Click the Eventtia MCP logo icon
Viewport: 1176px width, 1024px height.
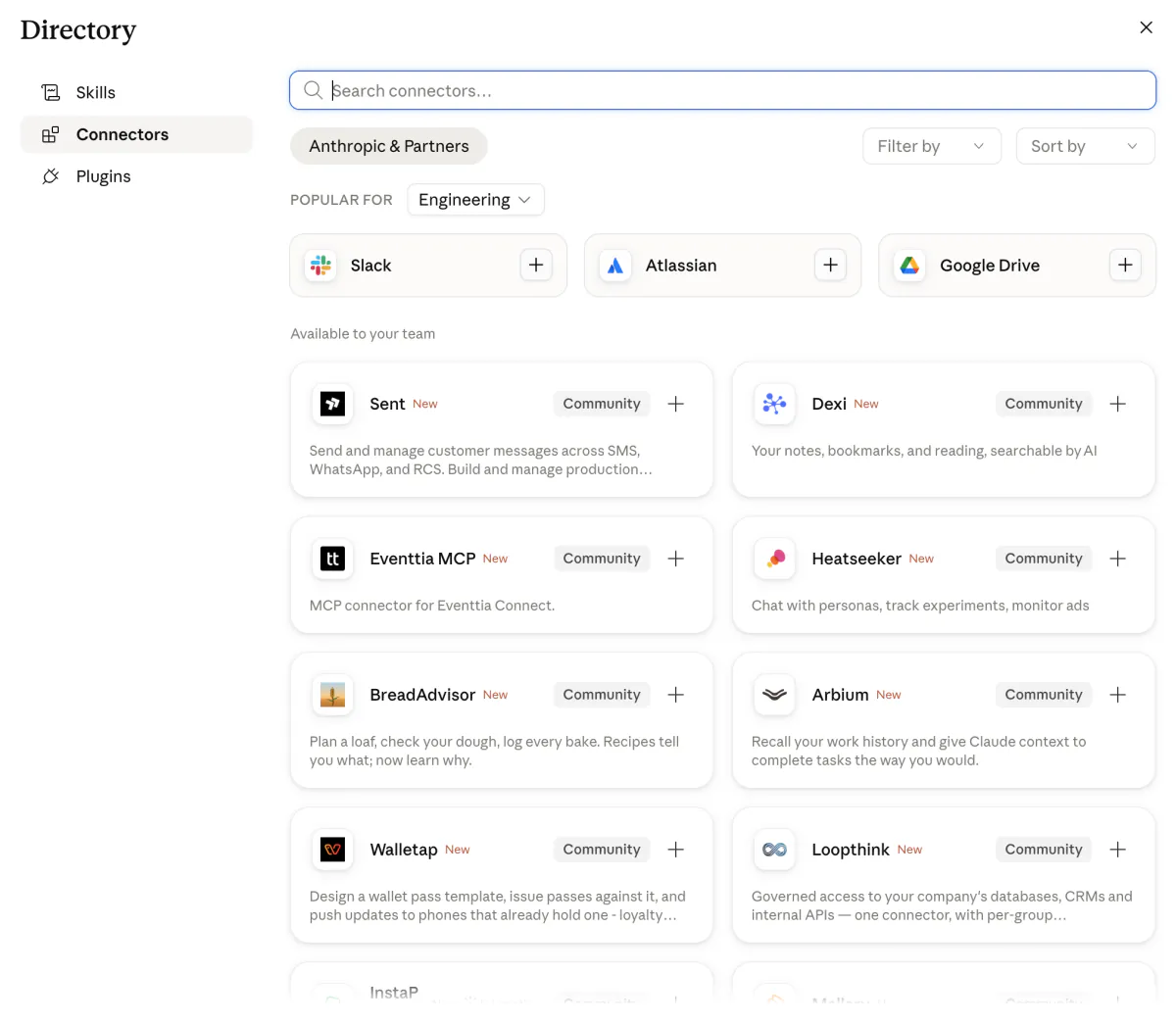(x=333, y=559)
